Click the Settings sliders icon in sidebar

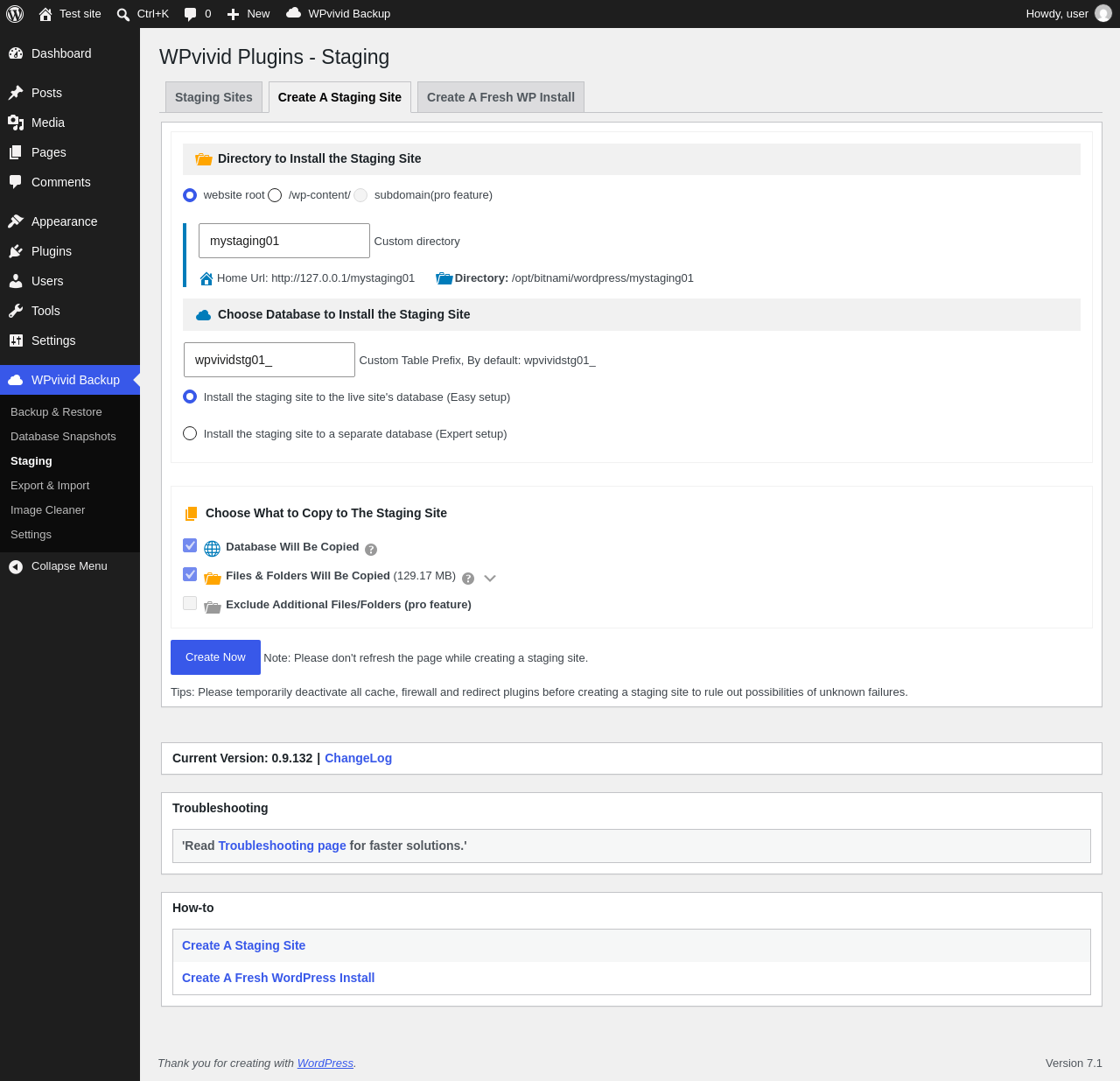coord(16,340)
